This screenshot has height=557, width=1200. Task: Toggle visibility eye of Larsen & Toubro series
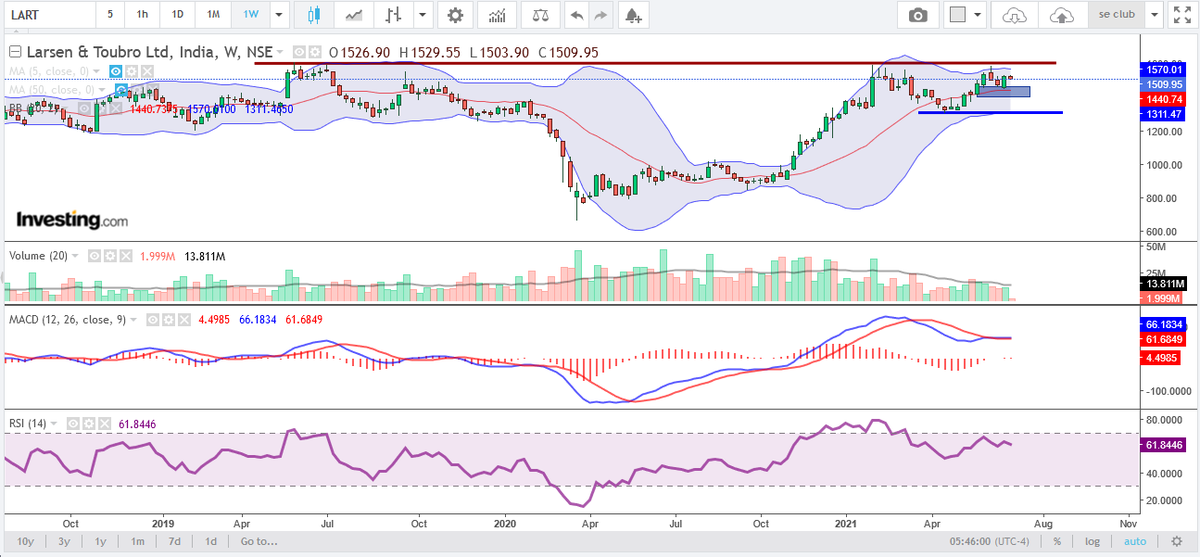click(x=299, y=52)
